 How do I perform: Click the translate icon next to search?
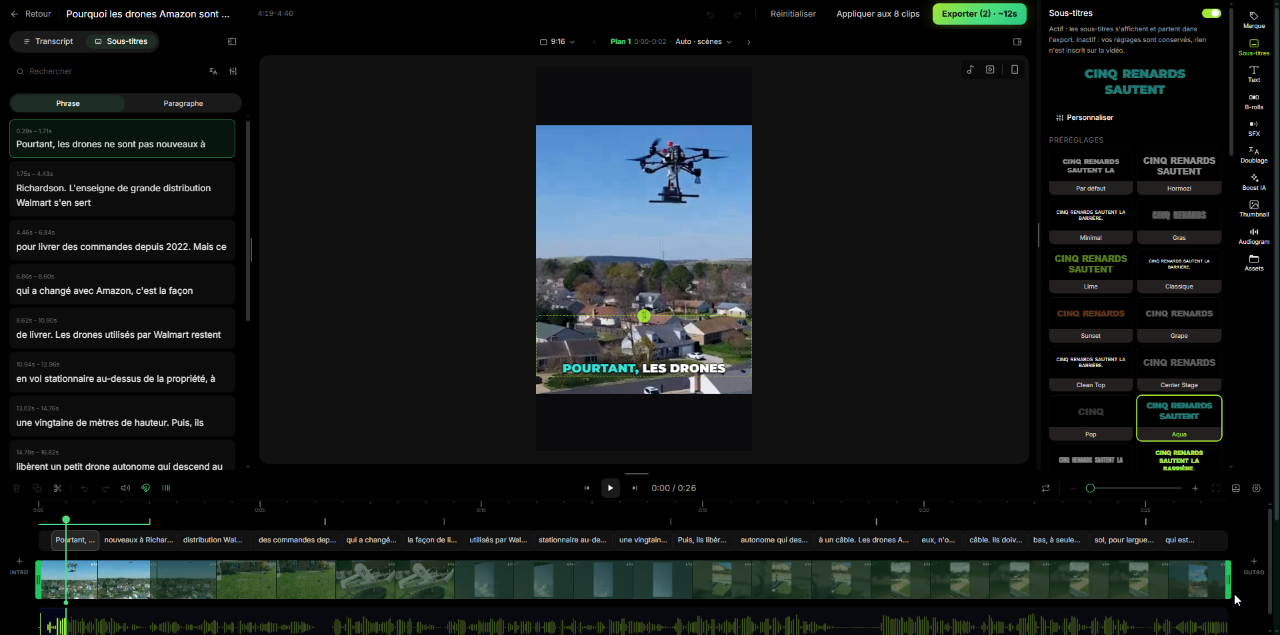(x=213, y=71)
